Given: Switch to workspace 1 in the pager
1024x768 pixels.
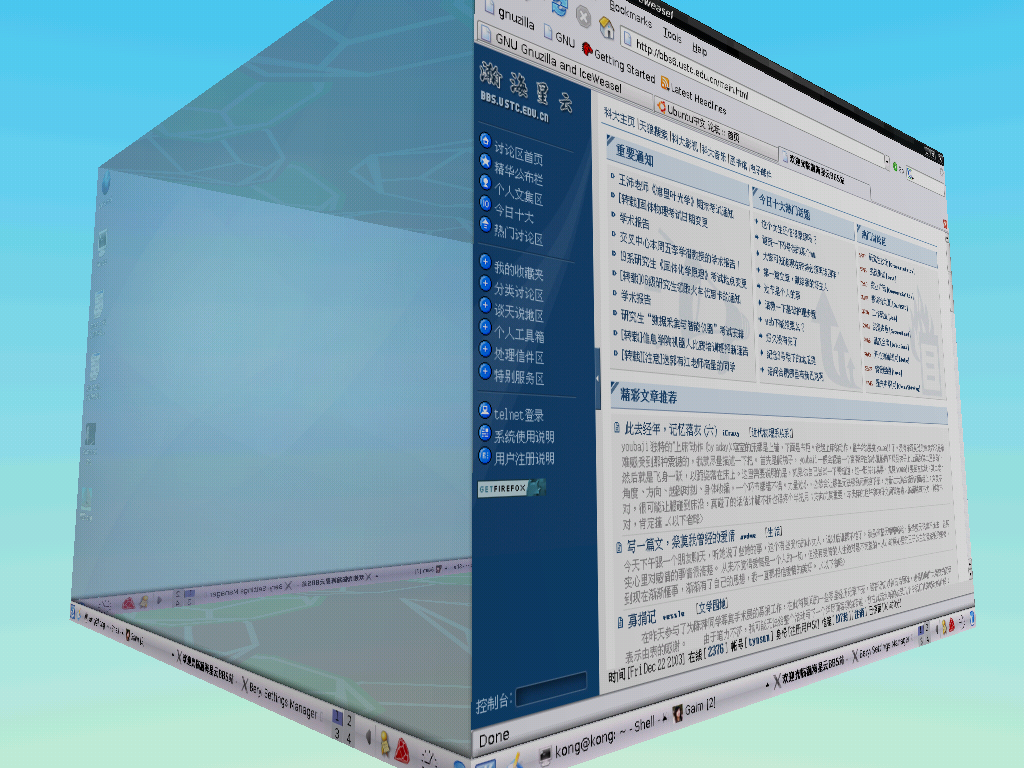Looking at the screenshot, I should tap(338, 716).
